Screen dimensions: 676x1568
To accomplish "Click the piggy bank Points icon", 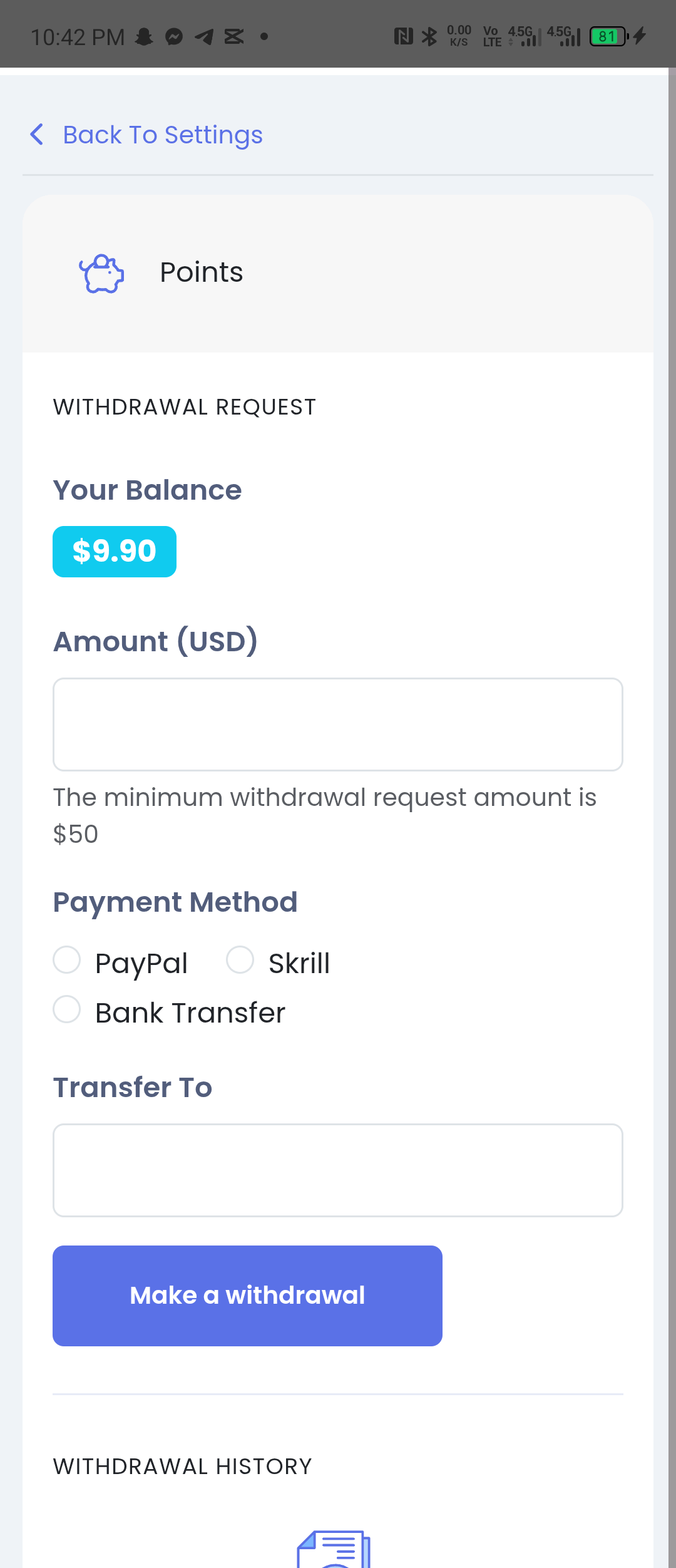I will coord(101,273).
